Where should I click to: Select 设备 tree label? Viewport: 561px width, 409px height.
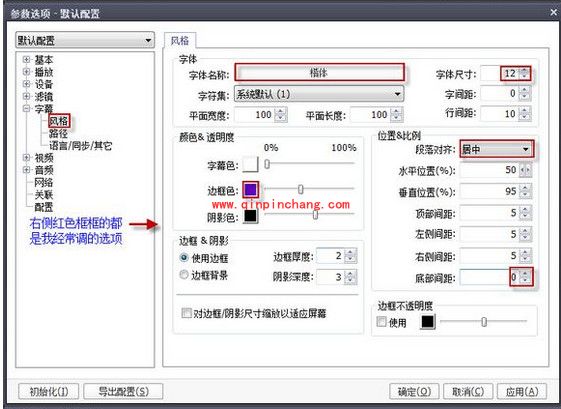click(44, 84)
